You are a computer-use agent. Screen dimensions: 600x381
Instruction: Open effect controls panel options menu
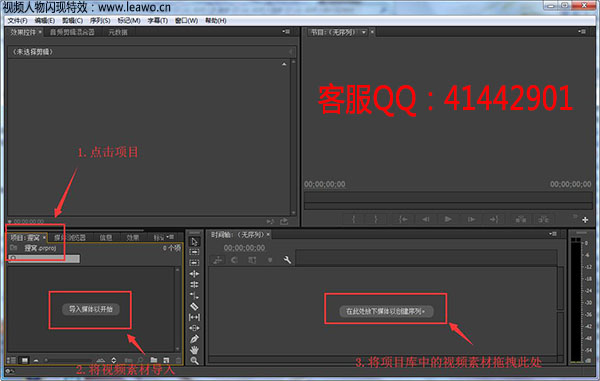(286, 32)
